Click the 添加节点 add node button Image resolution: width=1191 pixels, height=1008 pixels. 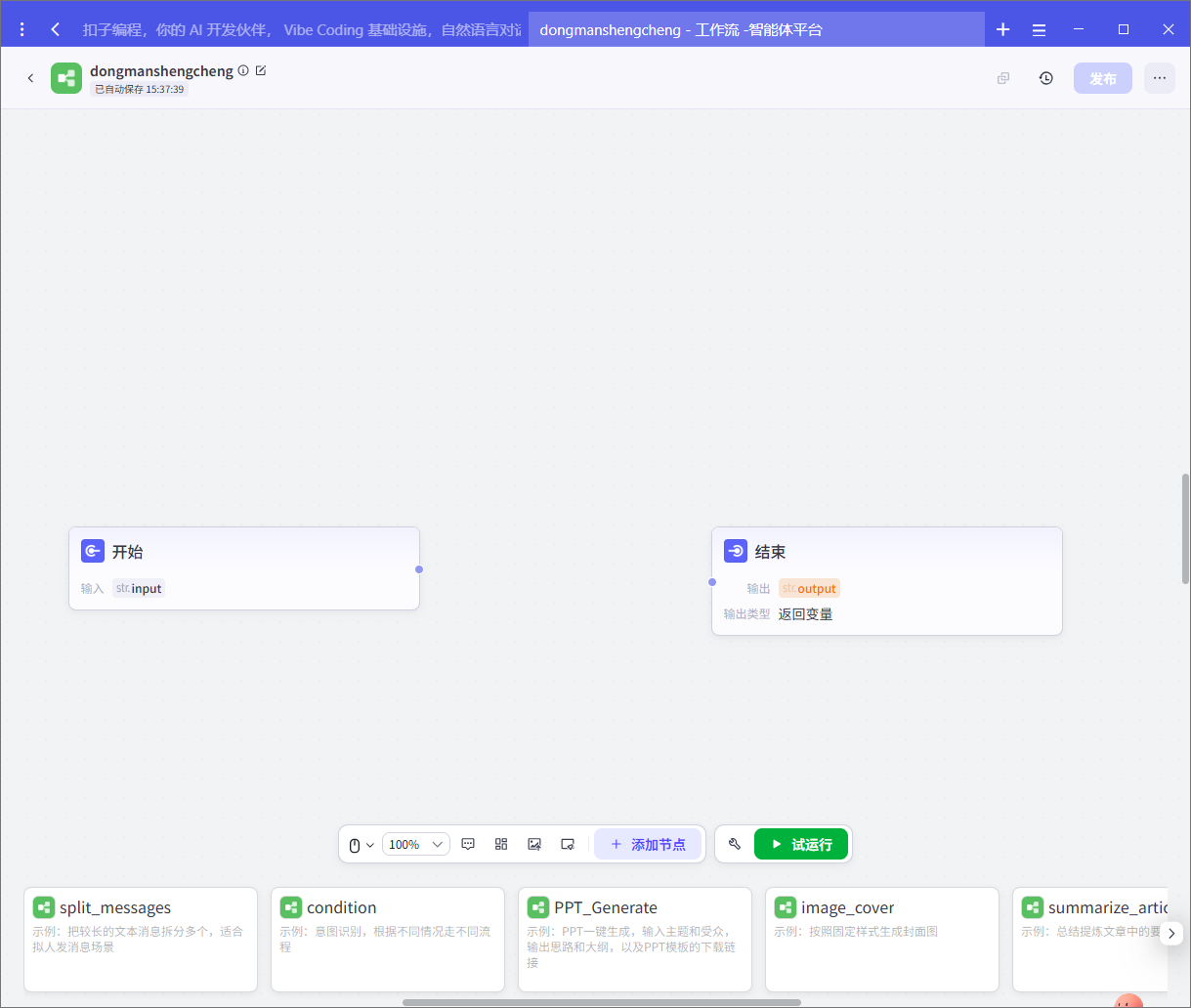tap(648, 844)
